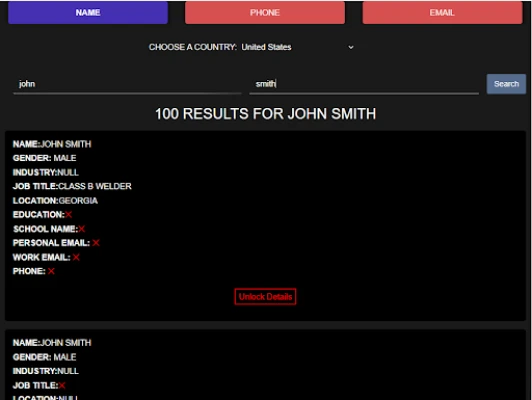Click the red X beside WORK EMAIL

(76, 257)
